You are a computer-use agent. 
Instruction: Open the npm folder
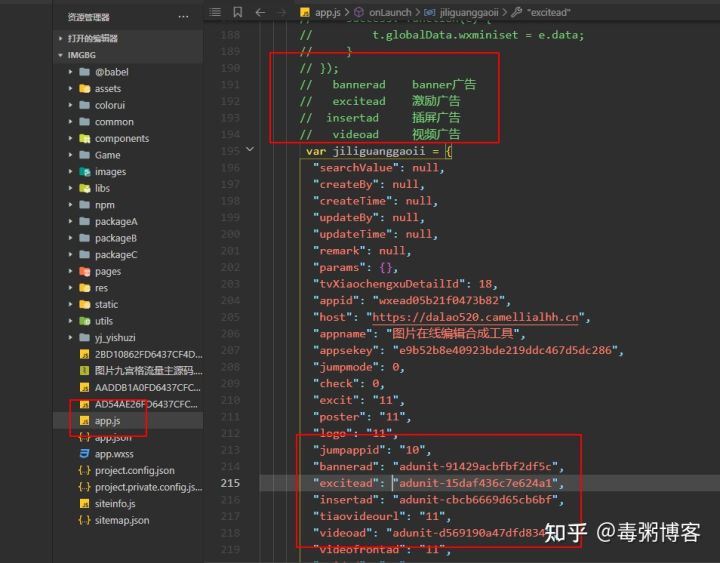(x=105, y=205)
